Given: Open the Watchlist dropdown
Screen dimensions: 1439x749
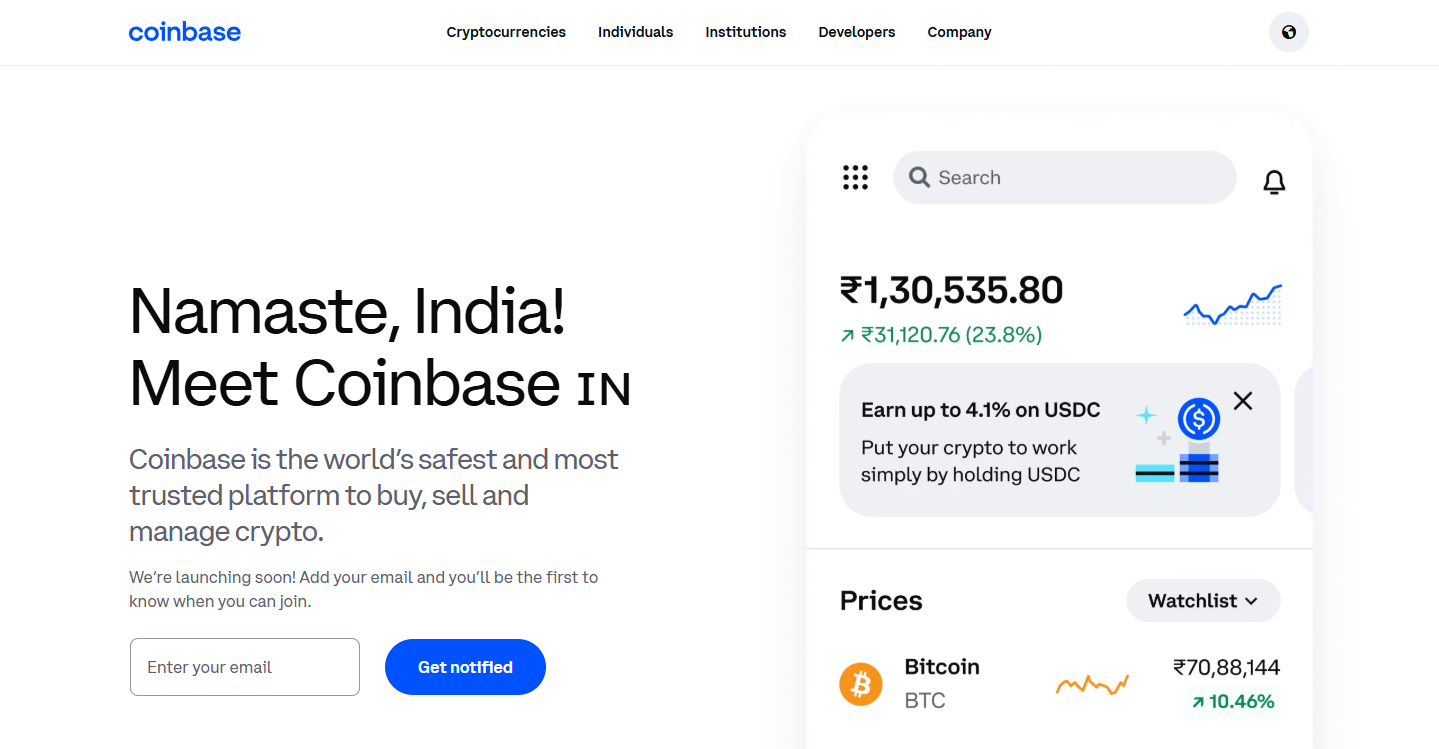Looking at the screenshot, I should point(1203,600).
